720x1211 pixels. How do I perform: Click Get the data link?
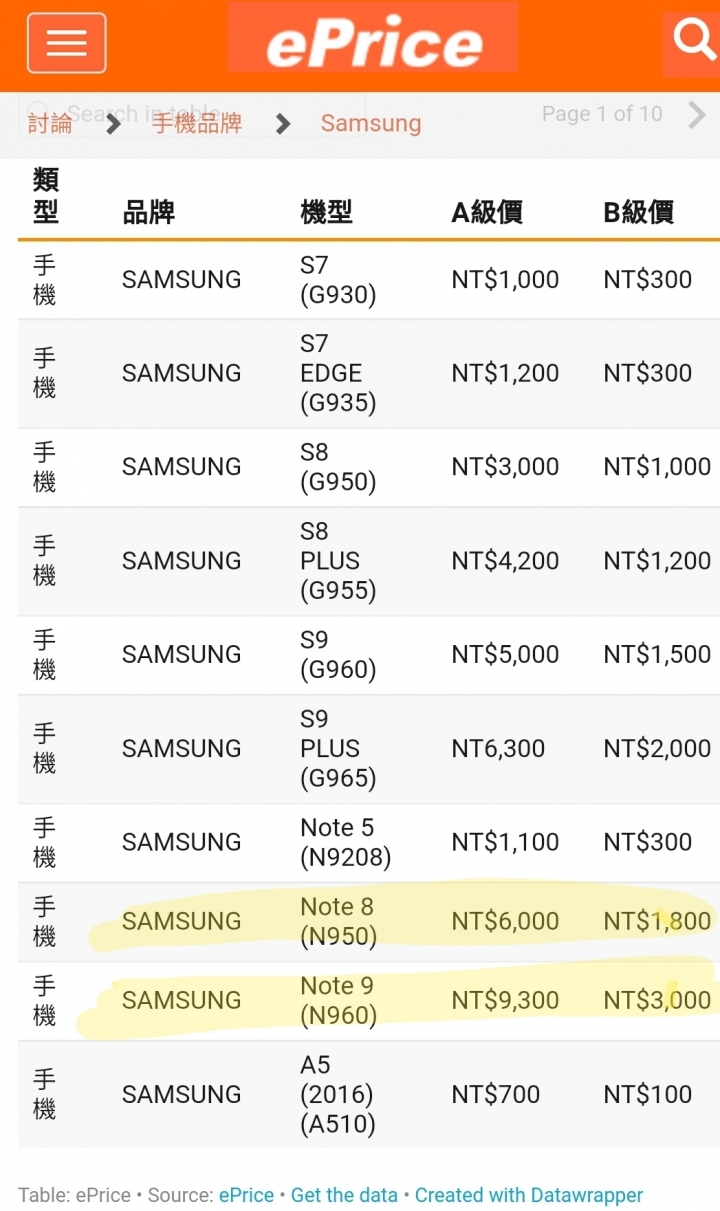pyautogui.click(x=343, y=1195)
